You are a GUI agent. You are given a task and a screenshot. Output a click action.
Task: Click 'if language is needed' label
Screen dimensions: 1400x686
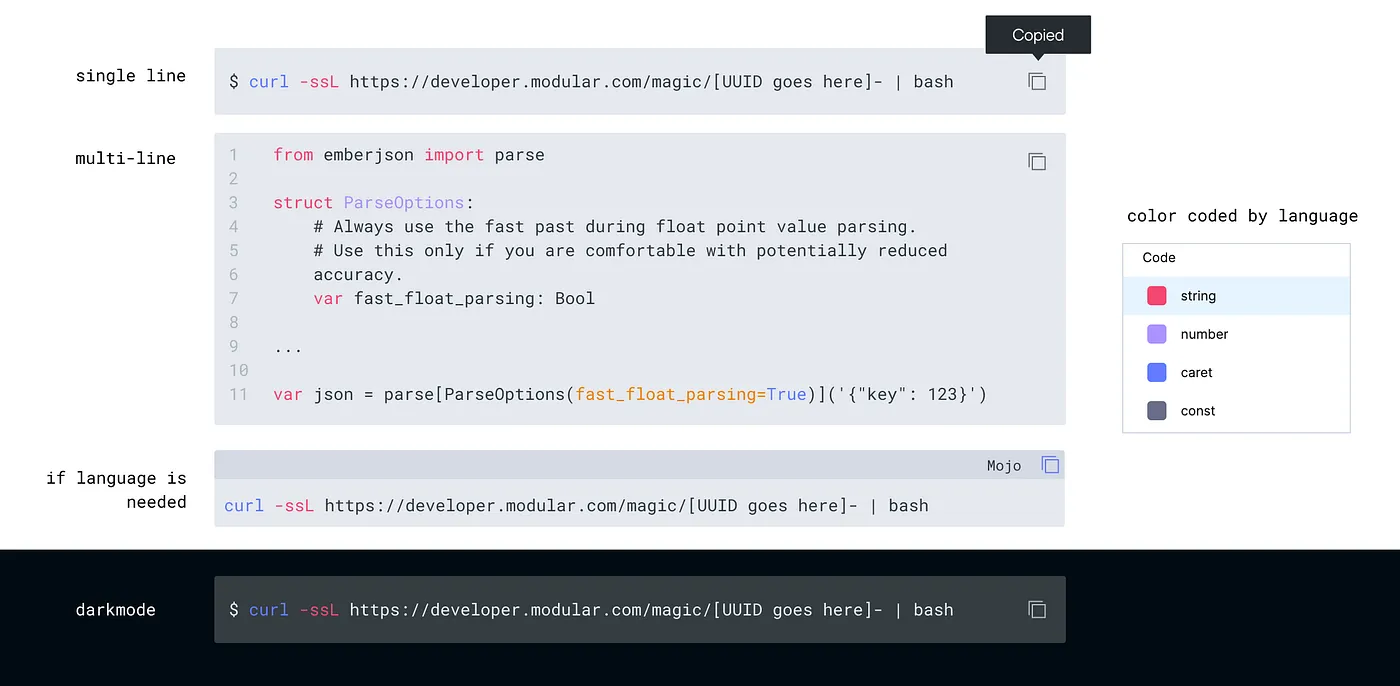[116, 490]
